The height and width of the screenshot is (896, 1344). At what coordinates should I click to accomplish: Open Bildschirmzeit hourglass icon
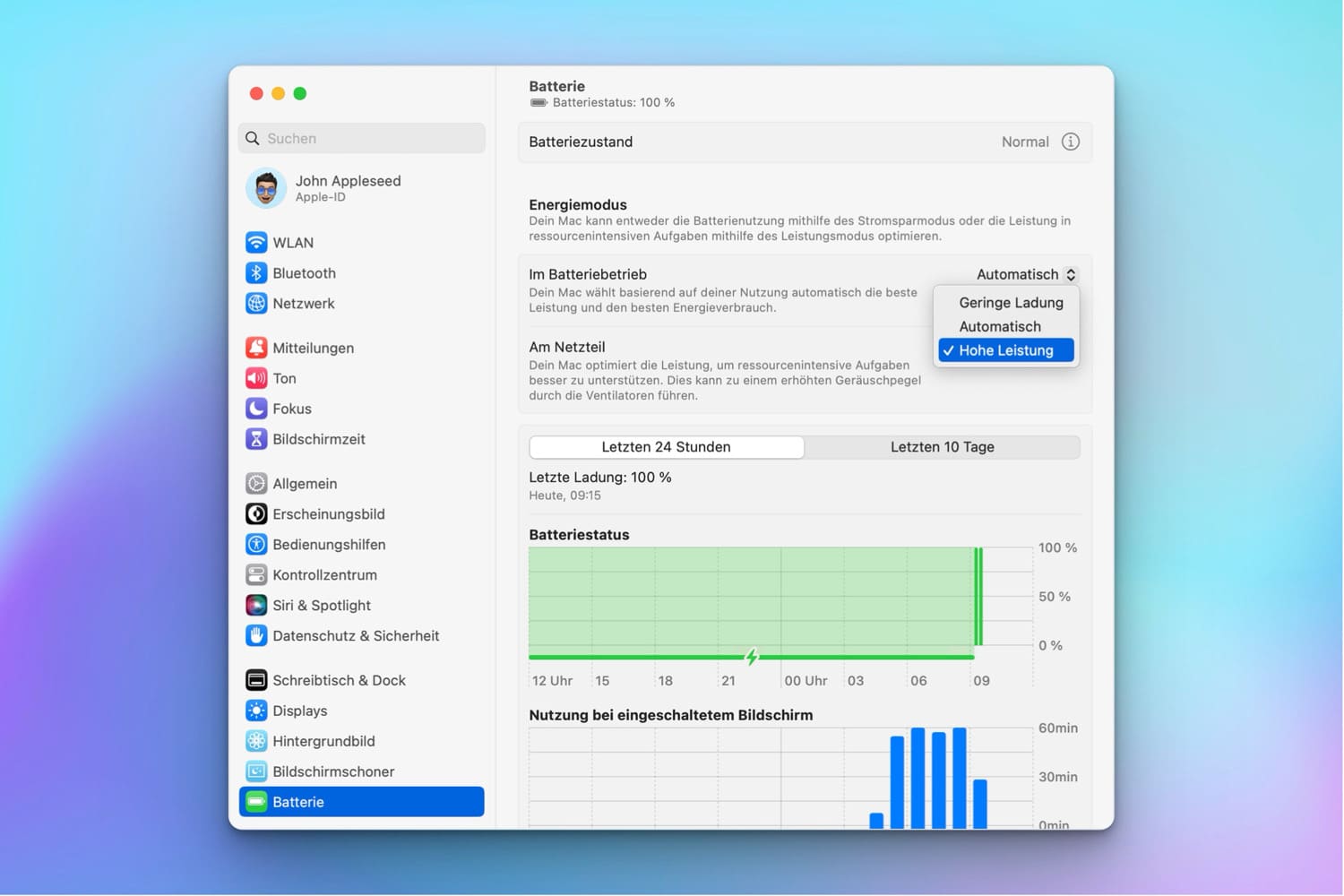256,439
